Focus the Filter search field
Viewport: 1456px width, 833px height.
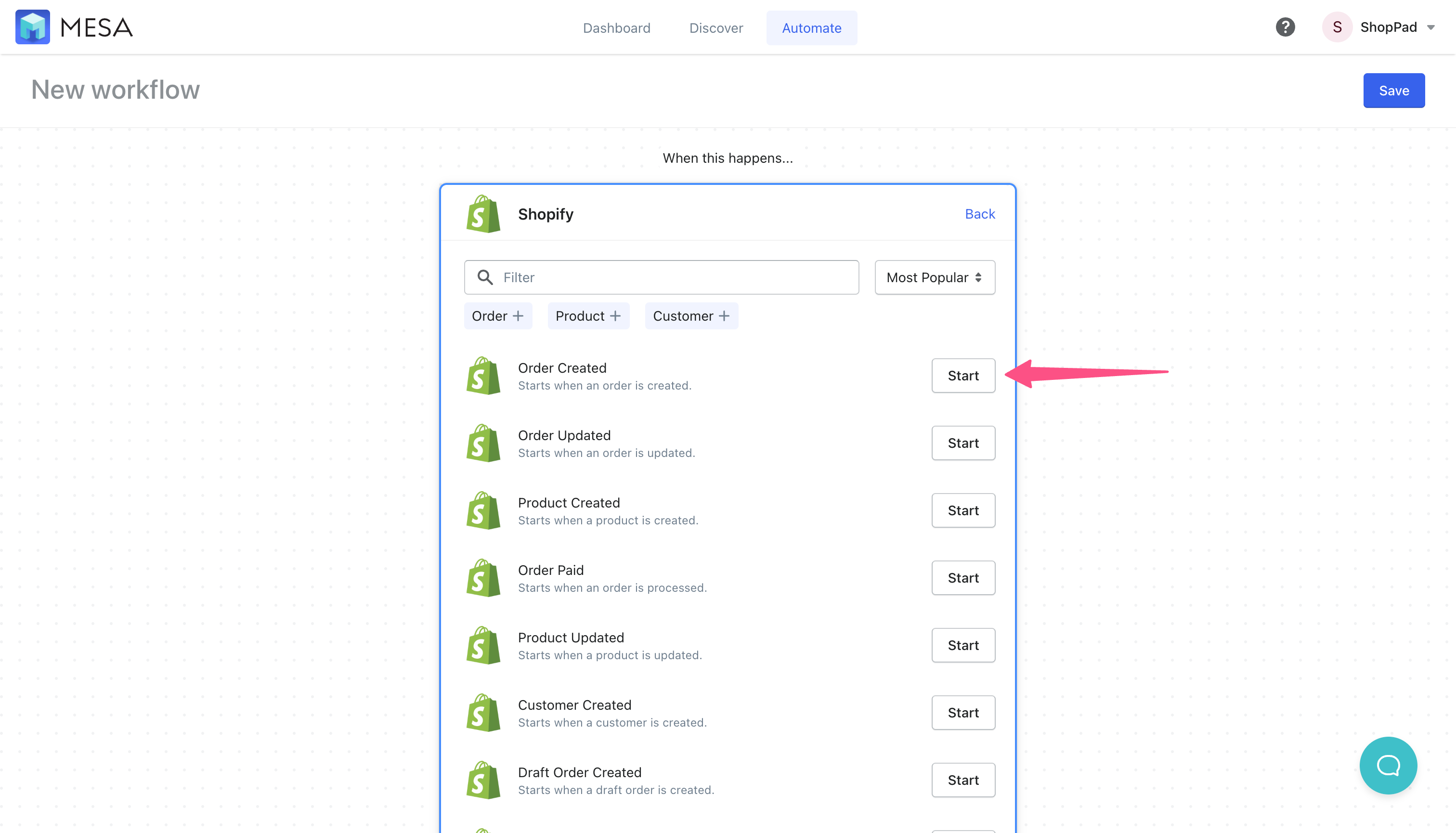click(x=662, y=277)
